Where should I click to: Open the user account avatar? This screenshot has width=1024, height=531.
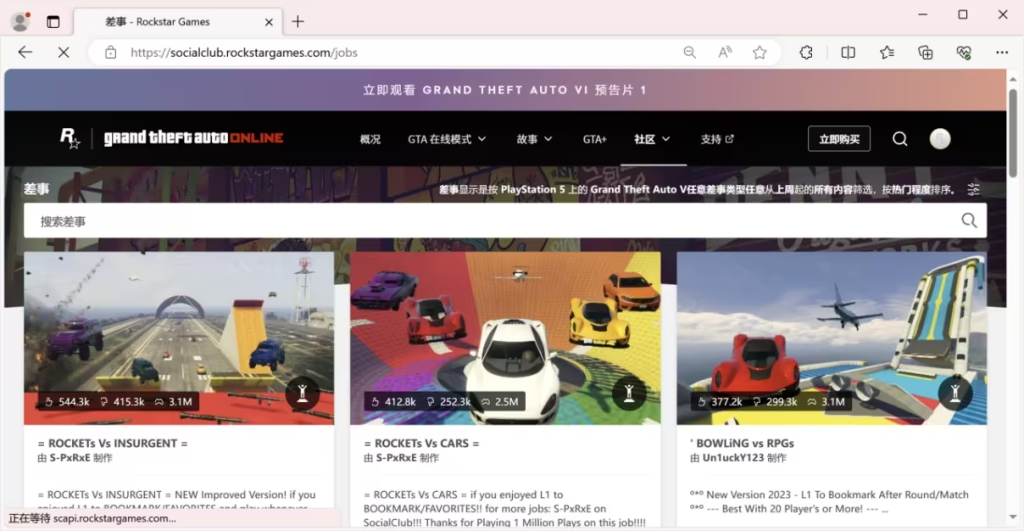tap(940, 138)
